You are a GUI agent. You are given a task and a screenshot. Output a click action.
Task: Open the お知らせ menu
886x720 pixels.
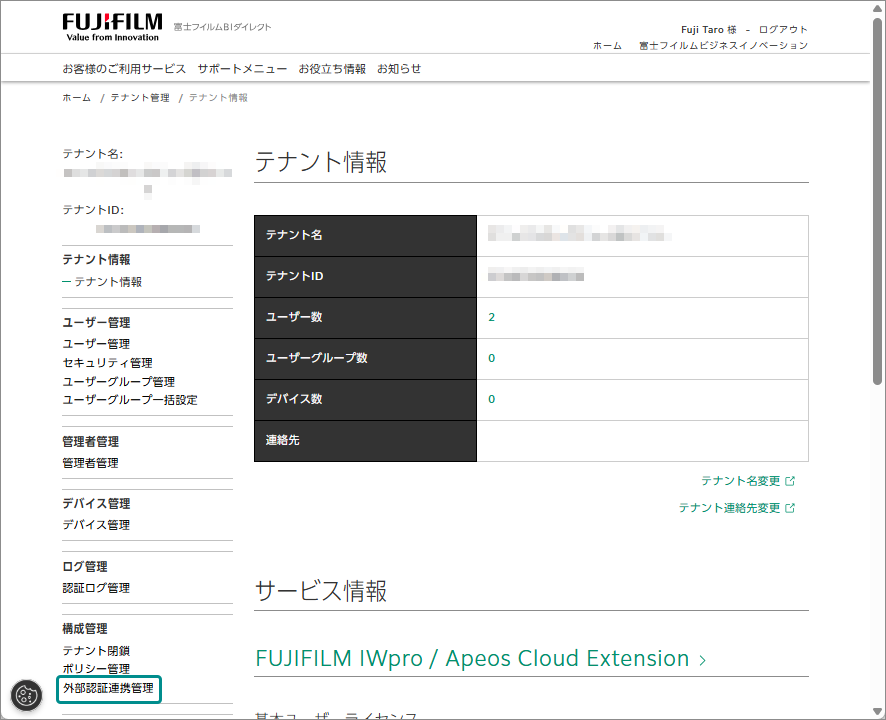pos(399,69)
